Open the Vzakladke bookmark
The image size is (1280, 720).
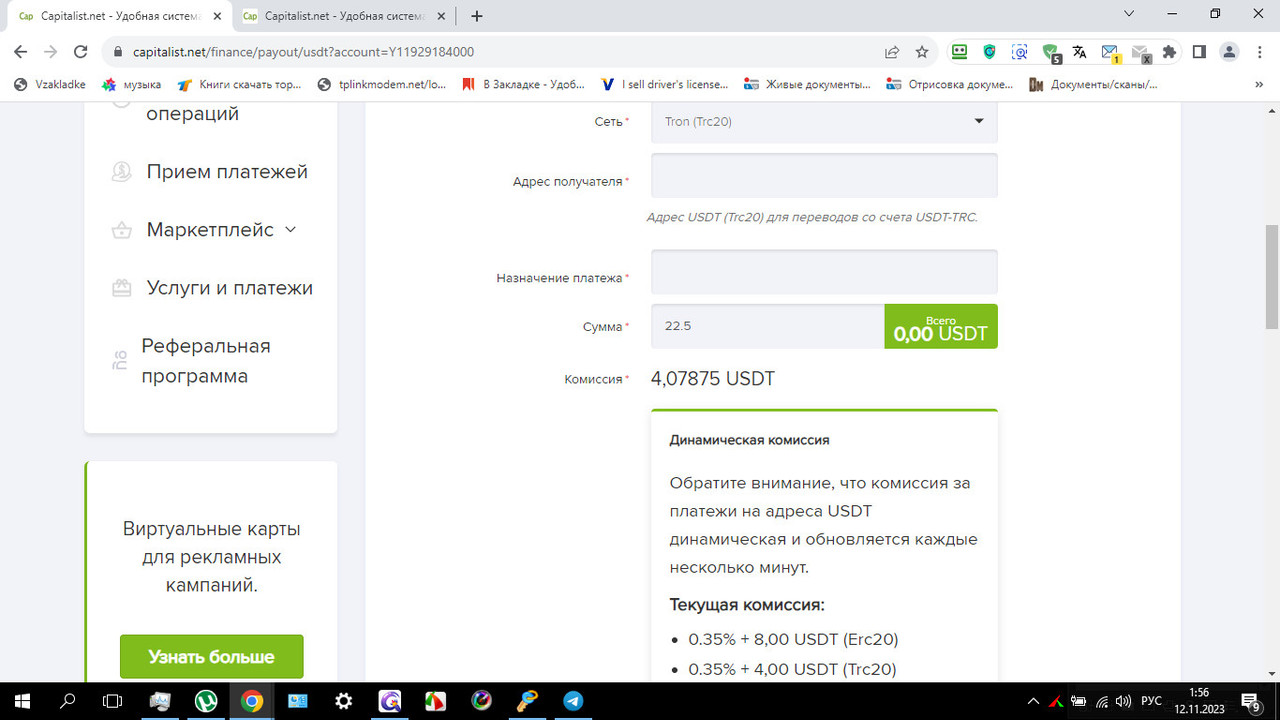pyautogui.click(x=50, y=85)
